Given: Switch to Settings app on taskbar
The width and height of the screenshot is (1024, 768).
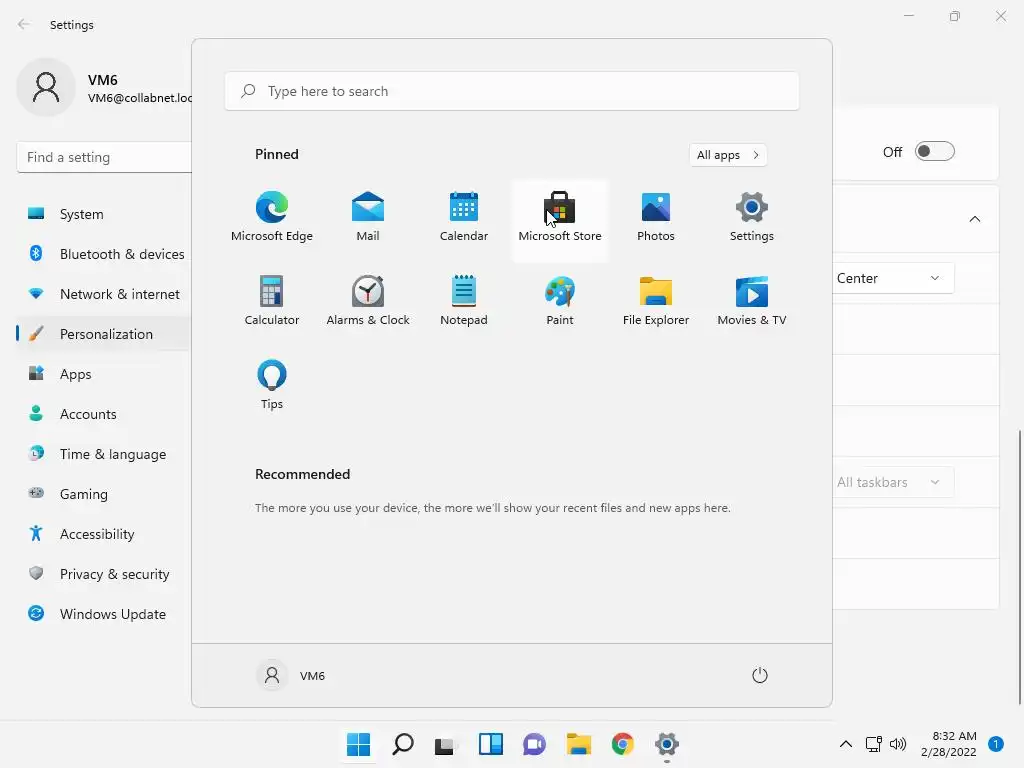Looking at the screenshot, I should [x=667, y=744].
